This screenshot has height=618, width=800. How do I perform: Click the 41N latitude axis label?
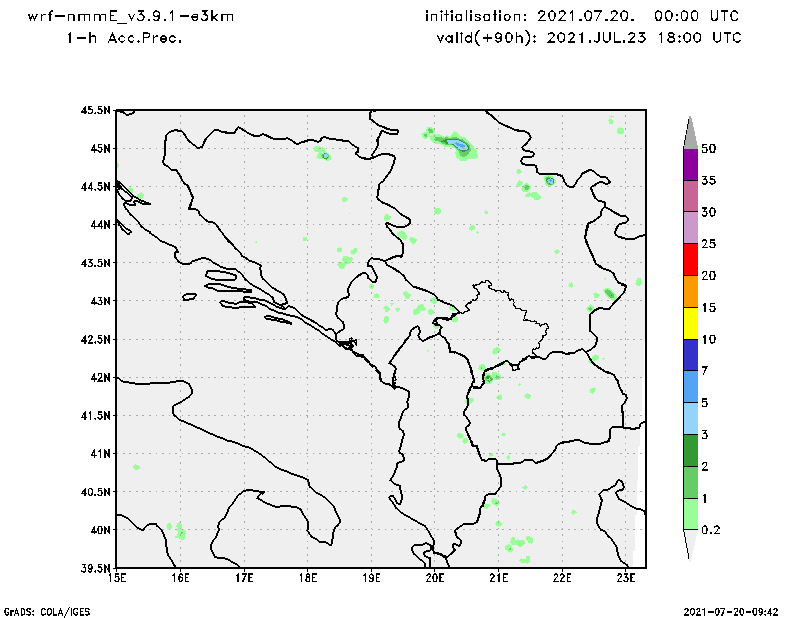(x=101, y=454)
